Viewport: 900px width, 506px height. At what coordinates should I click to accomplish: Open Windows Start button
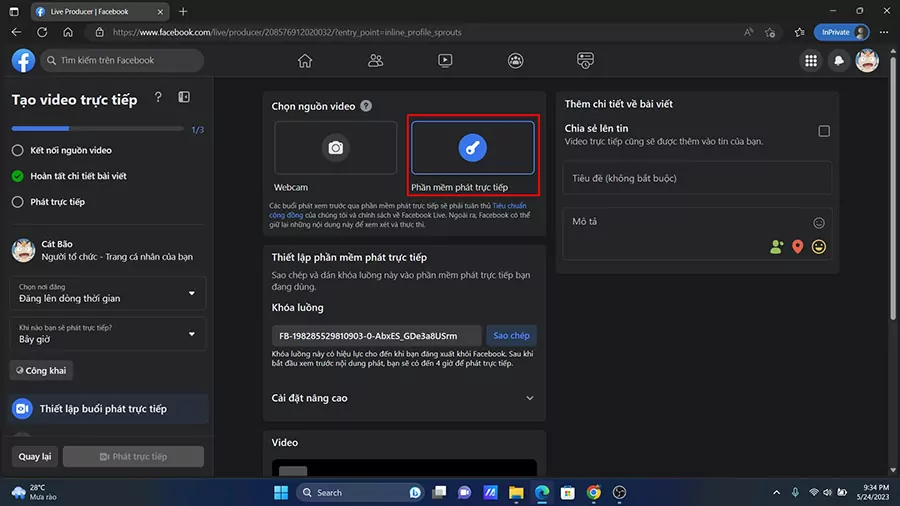click(x=281, y=492)
